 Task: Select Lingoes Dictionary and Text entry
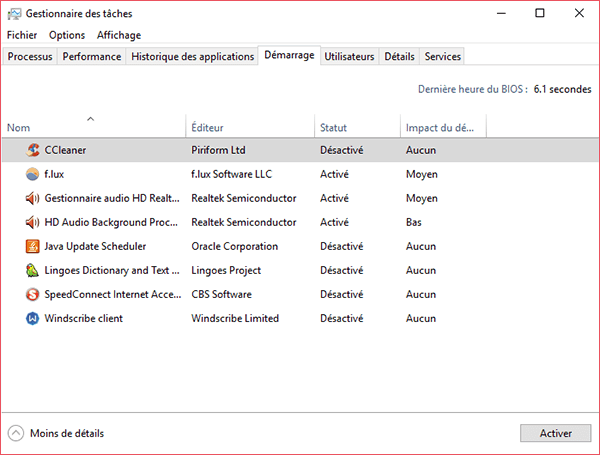[112, 271]
